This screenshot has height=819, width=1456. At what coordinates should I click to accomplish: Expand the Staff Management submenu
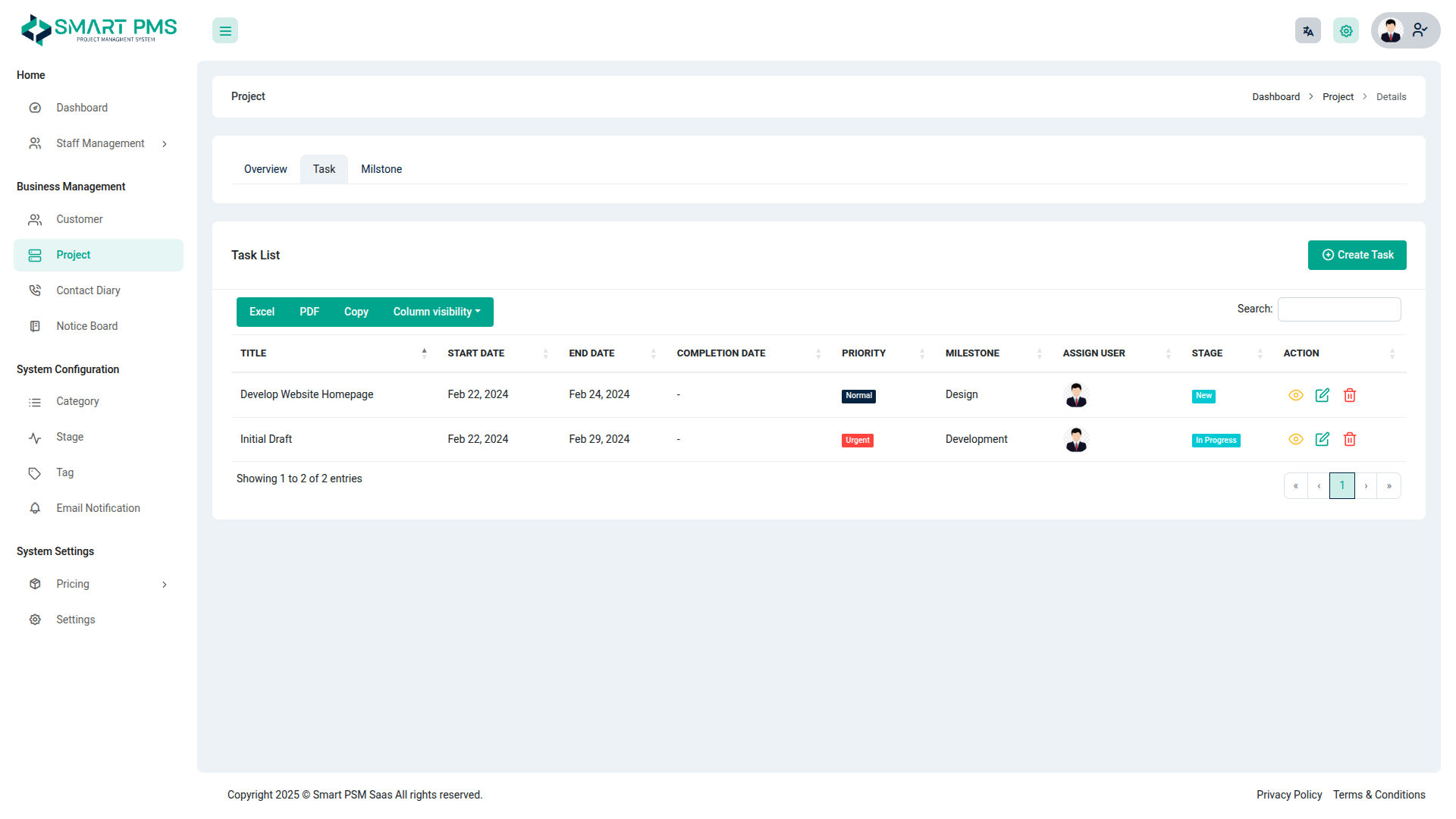tap(99, 143)
